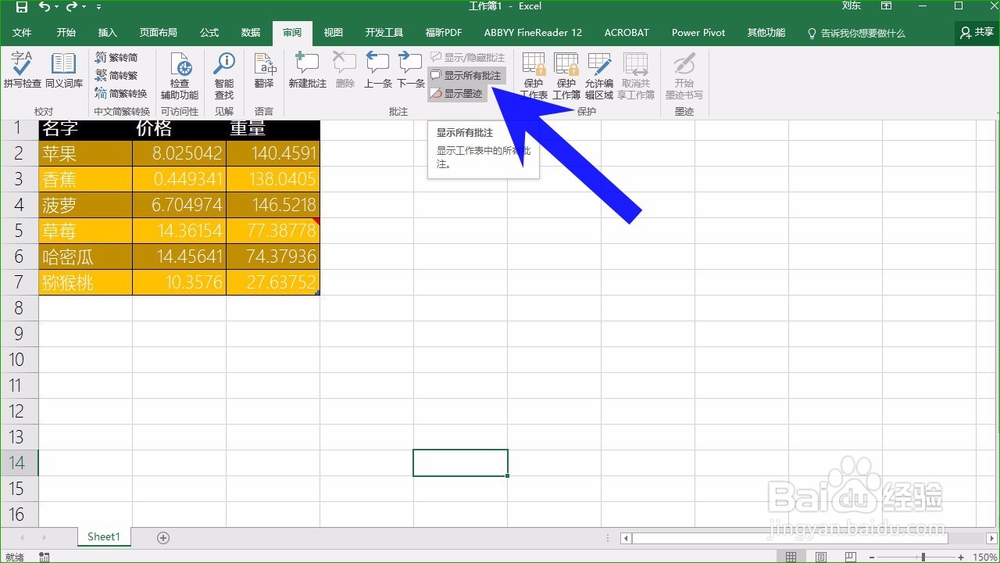Switch to Page Layout view in status bar

click(x=821, y=557)
